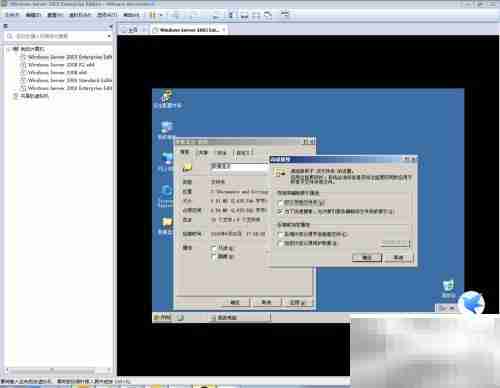
Task: Enable encrypt contents to protect data
Action: click(x=280, y=244)
